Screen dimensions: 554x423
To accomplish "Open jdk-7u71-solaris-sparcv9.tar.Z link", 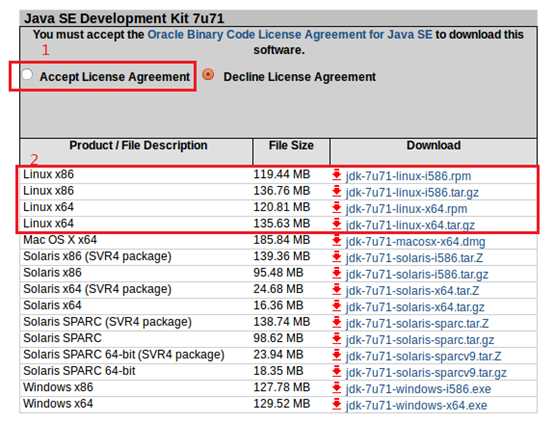I will (x=423, y=356).
